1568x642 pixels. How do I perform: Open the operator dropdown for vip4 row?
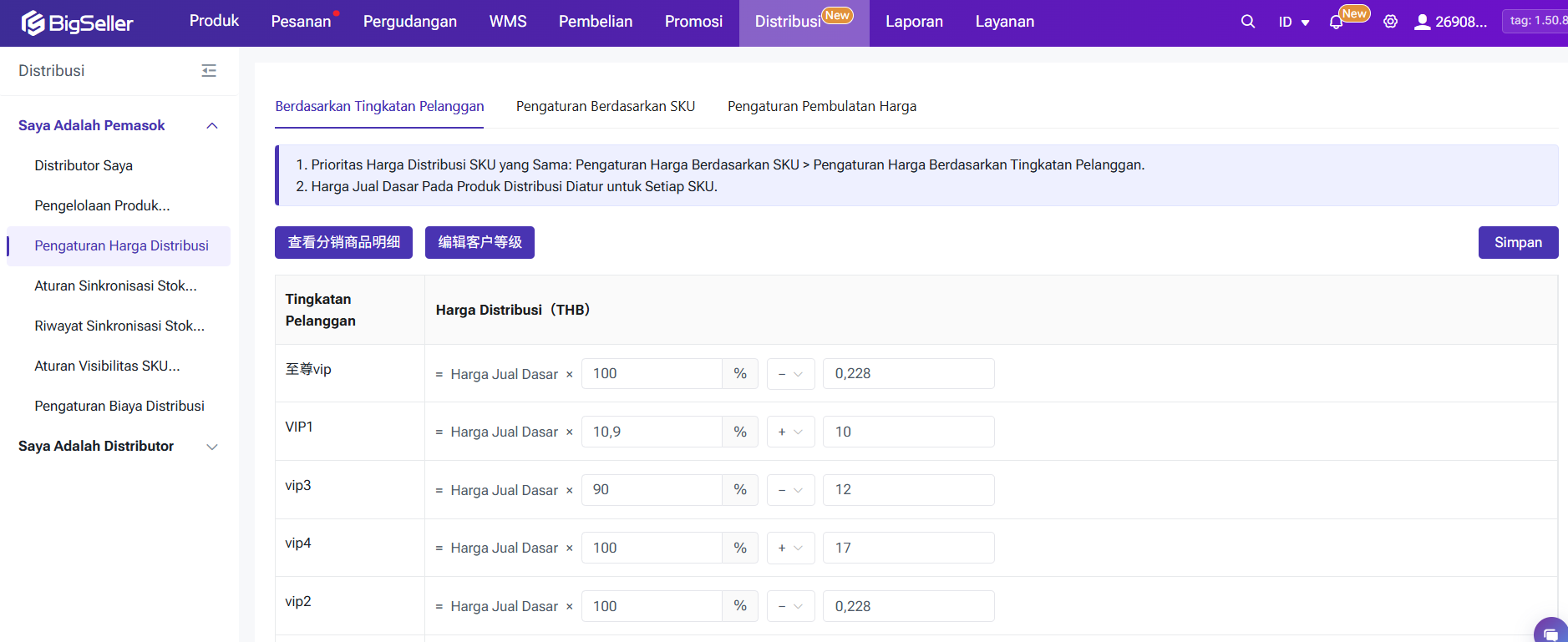coord(790,548)
